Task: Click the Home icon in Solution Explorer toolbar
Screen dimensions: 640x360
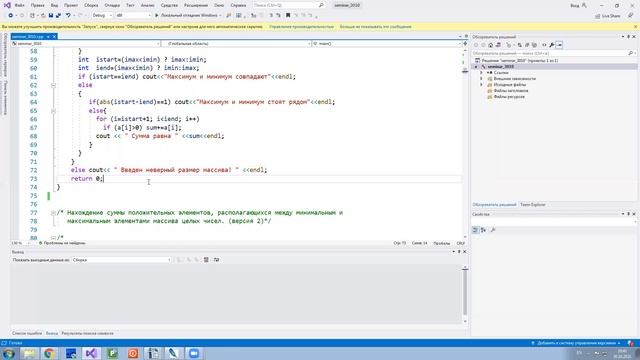Action: pos(491,45)
